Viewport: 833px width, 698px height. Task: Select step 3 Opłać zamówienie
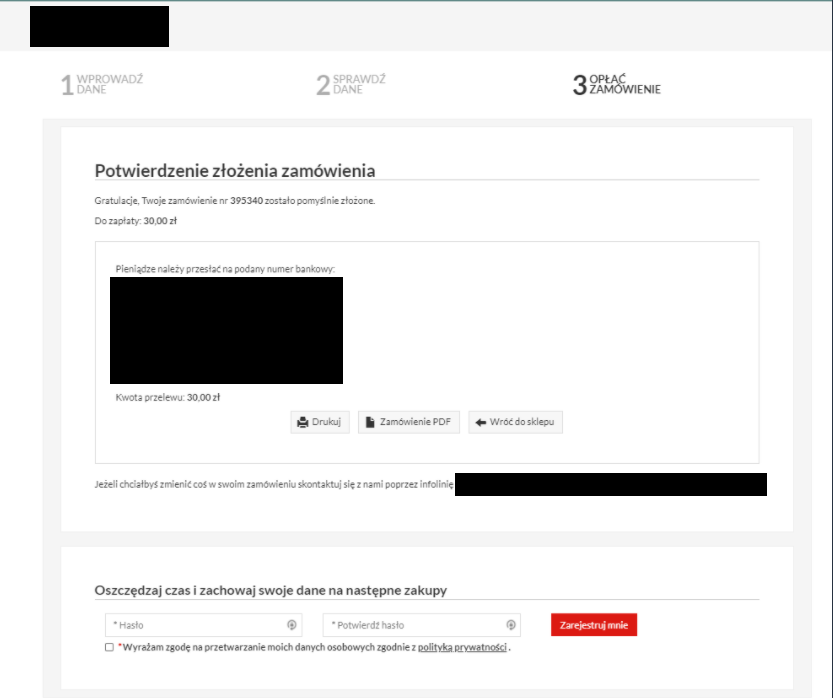pyautogui.click(x=617, y=84)
